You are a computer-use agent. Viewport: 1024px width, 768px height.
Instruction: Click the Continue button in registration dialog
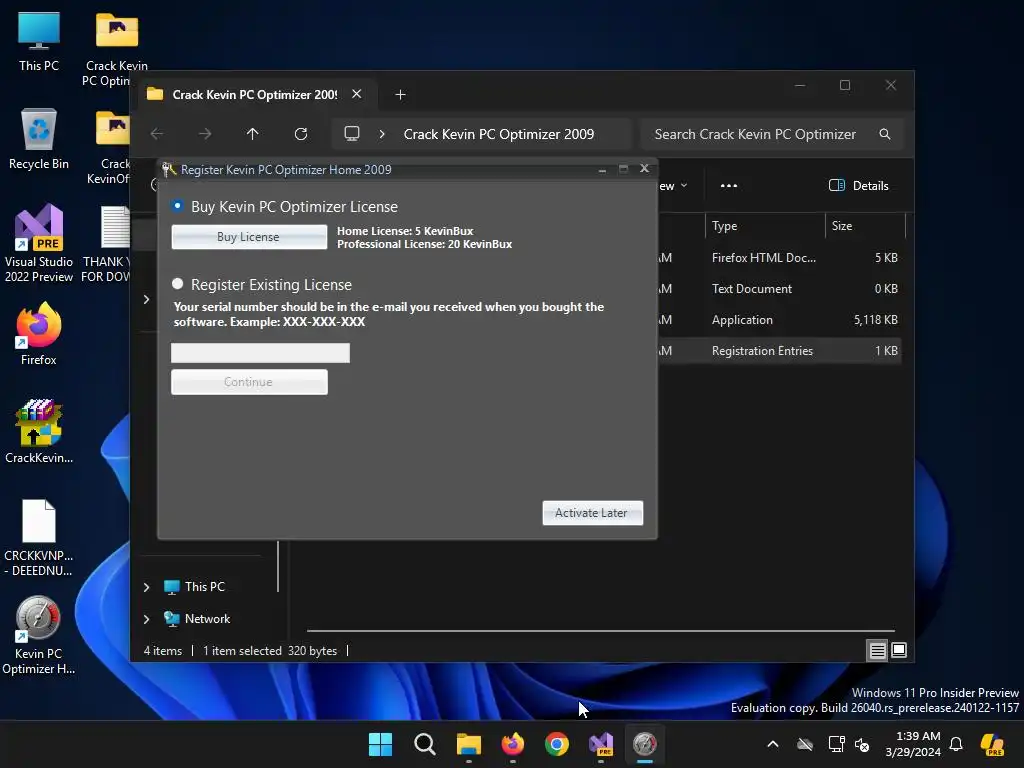click(x=249, y=381)
